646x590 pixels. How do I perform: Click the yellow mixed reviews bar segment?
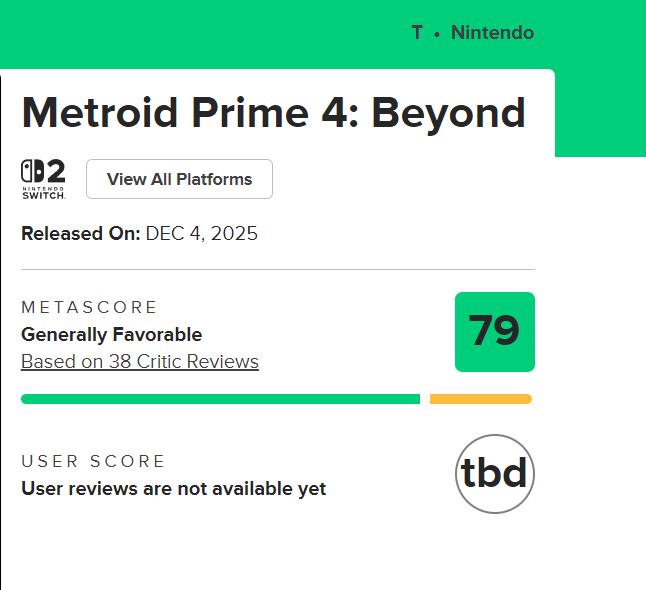pos(481,399)
